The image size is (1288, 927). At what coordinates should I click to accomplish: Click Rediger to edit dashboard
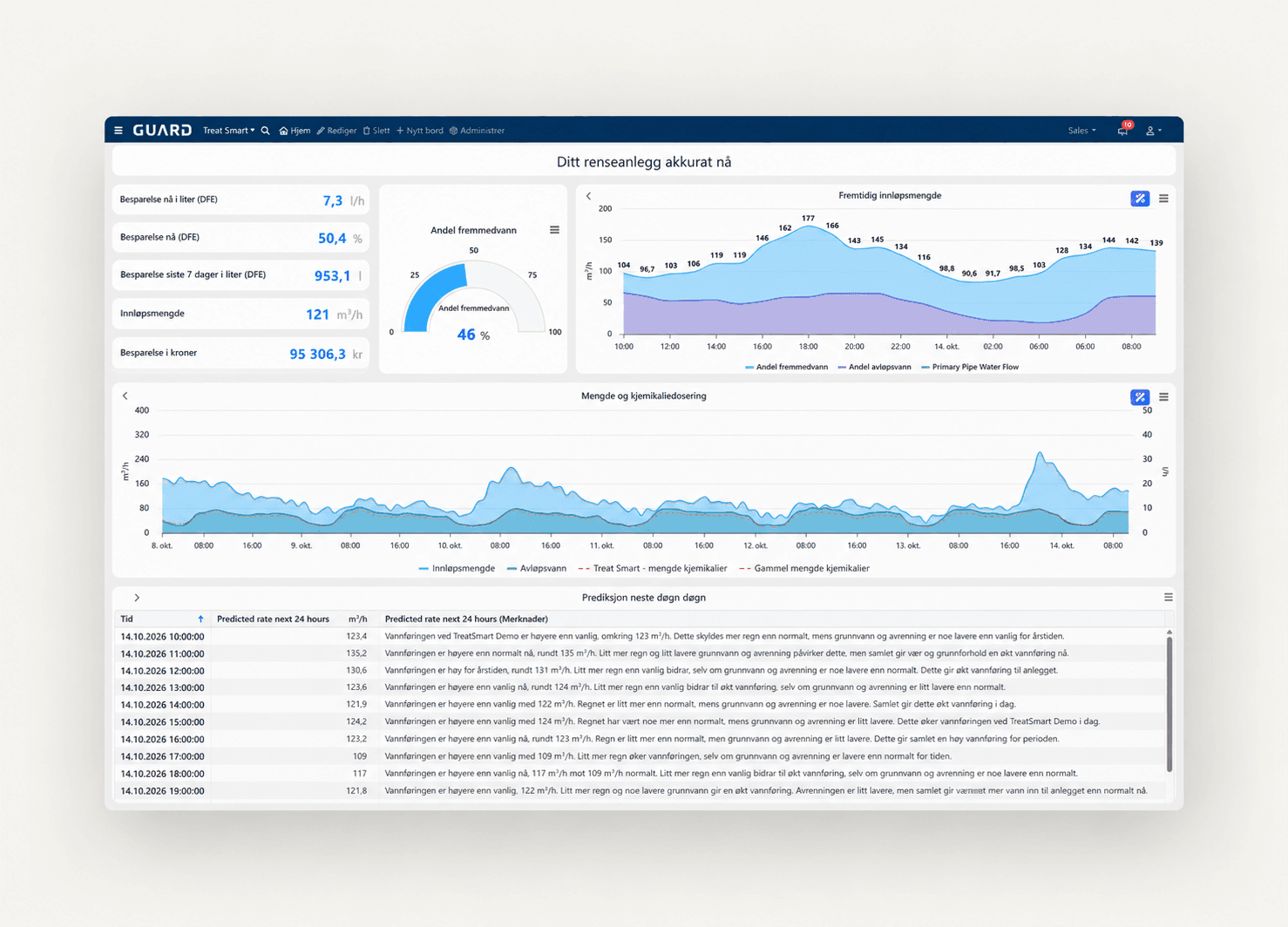(x=336, y=131)
